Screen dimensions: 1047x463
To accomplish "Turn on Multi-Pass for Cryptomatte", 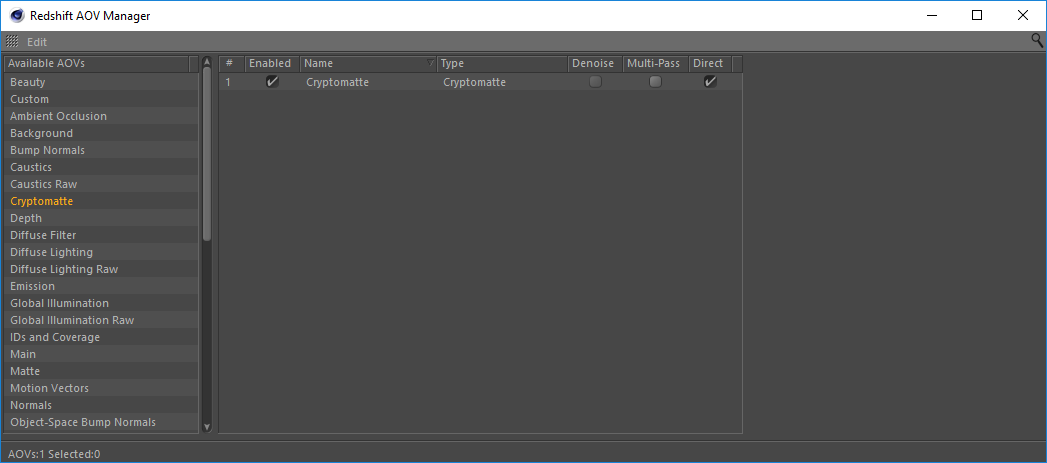I will [x=655, y=82].
